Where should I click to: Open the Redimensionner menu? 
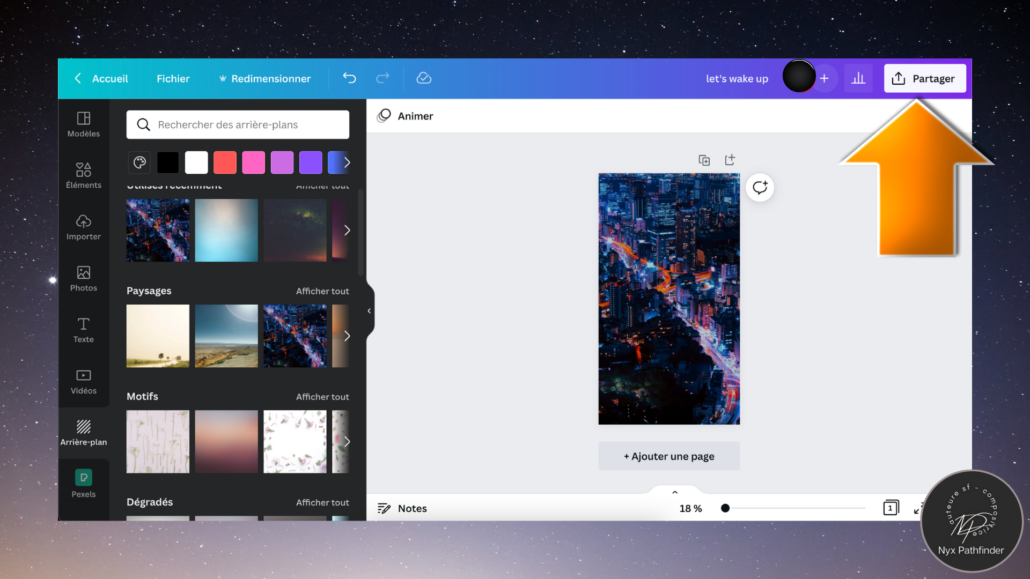coord(265,78)
